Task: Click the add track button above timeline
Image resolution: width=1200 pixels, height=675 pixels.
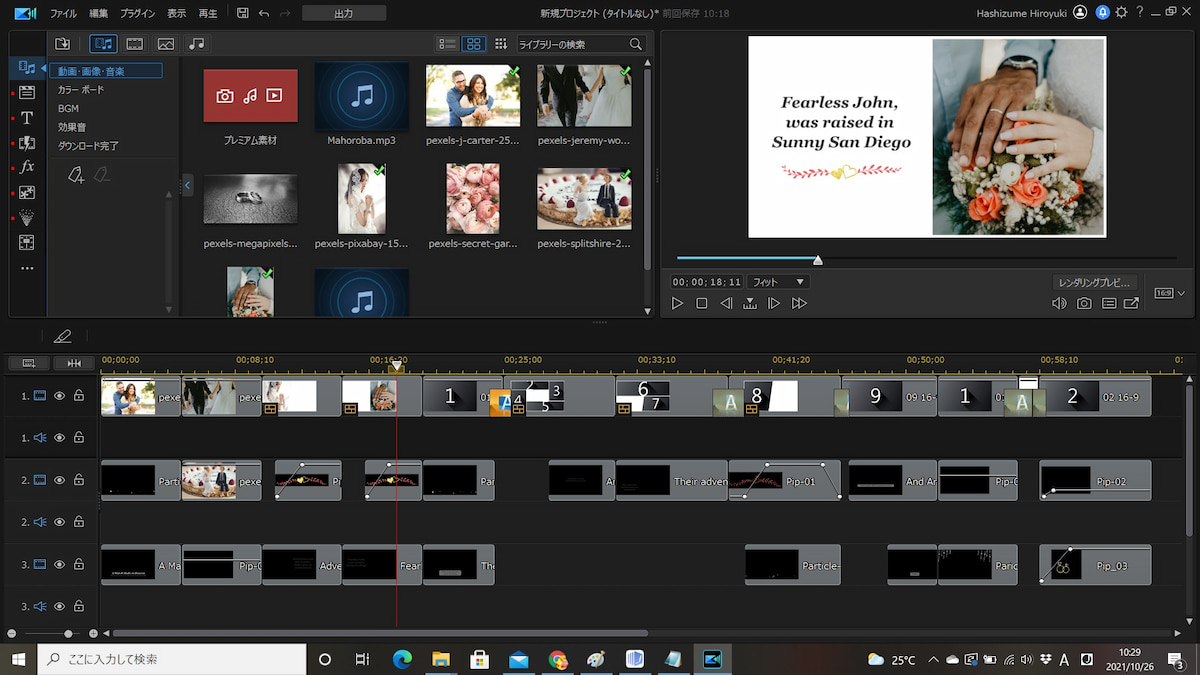Action: [x=29, y=362]
